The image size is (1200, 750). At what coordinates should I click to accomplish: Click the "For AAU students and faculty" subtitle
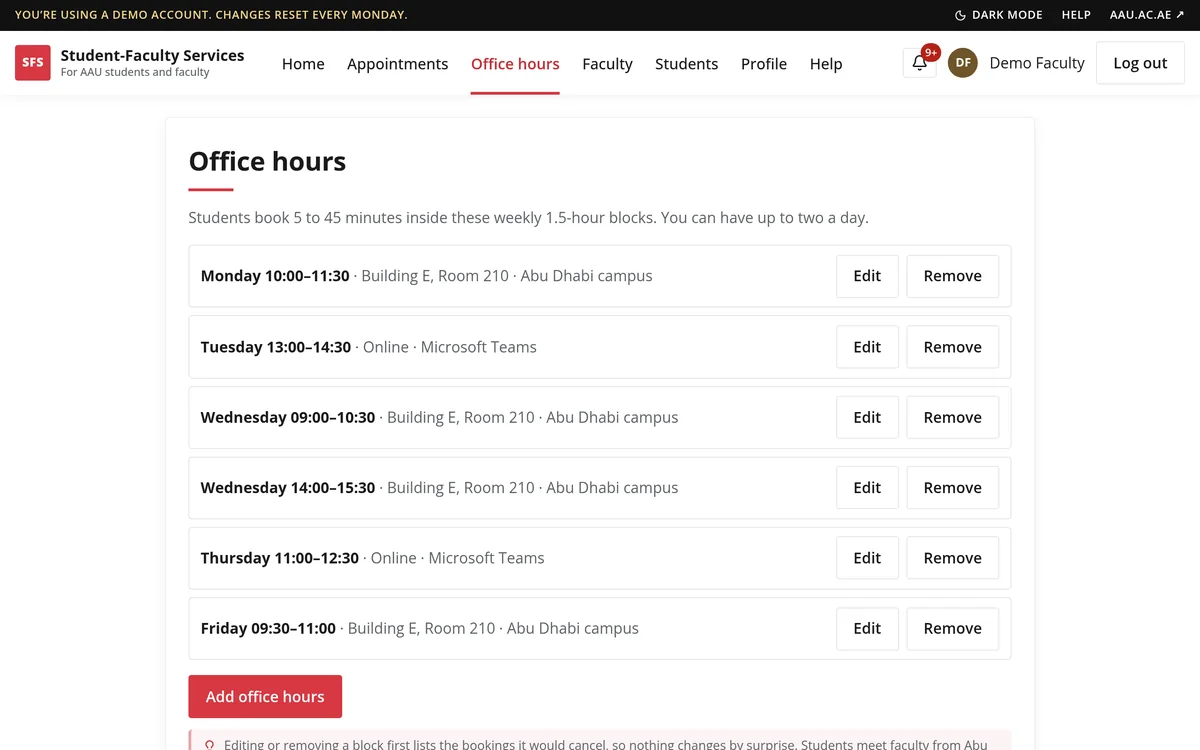[135, 72]
